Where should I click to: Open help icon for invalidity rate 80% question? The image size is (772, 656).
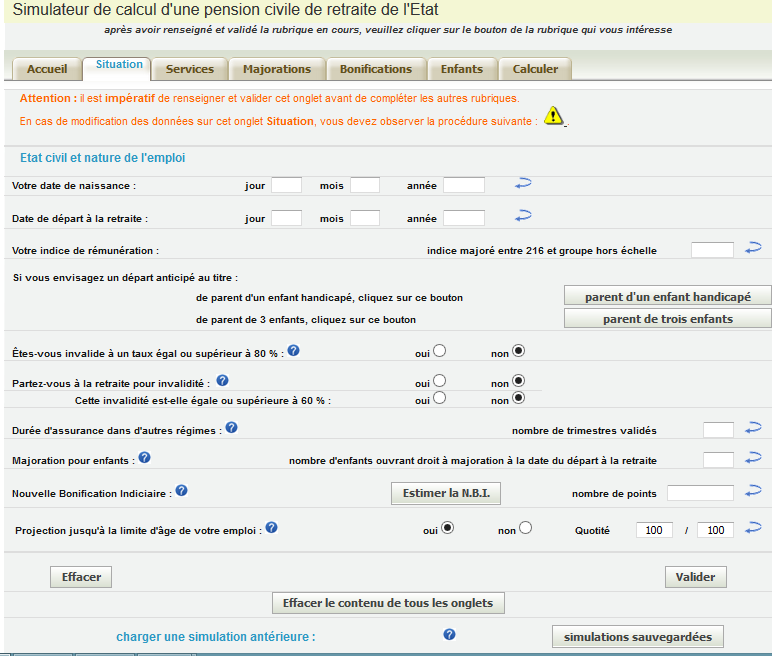(293, 350)
